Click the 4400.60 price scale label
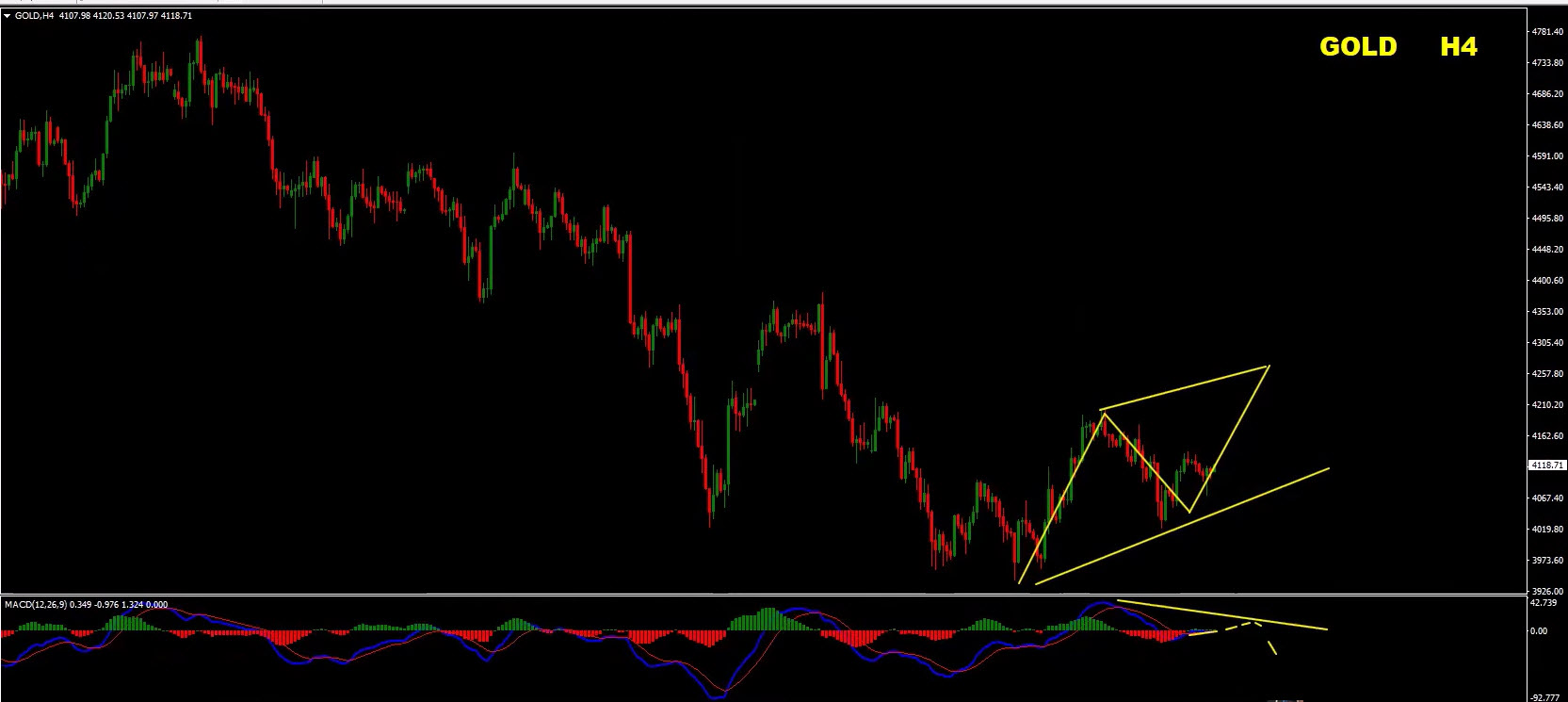This screenshot has height=702, width=1568. click(1547, 281)
